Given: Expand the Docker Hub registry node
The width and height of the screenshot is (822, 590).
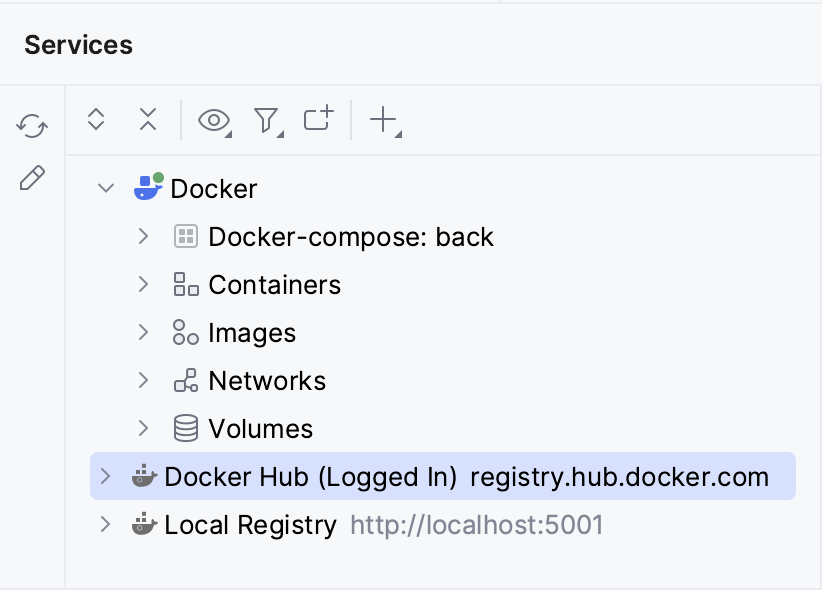Looking at the screenshot, I should (106, 477).
